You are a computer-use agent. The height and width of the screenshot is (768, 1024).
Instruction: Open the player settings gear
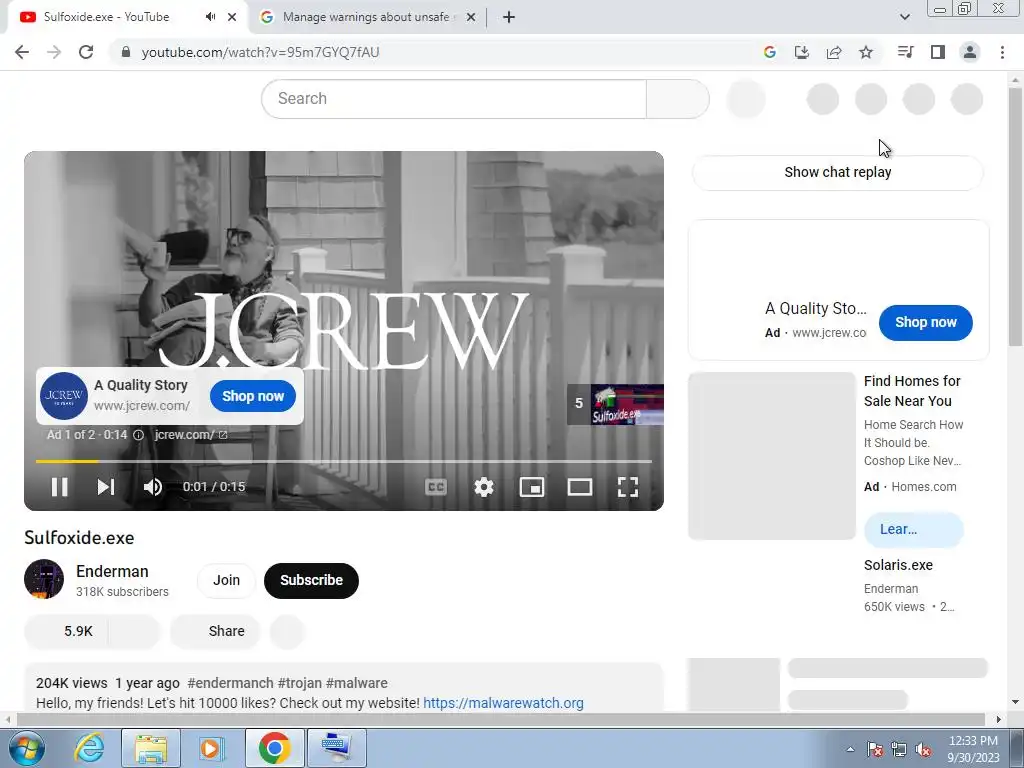pyautogui.click(x=483, y=487)
